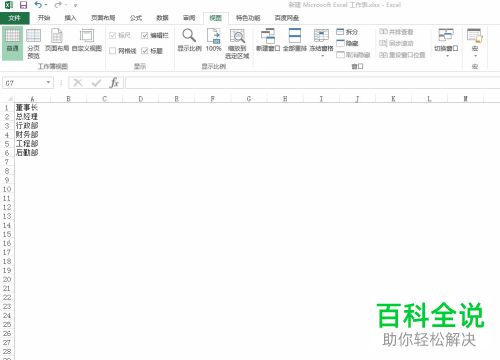The height and width of the screenshot is (360, 500).
Task: Select row 15 header
Action: point(7,234)
